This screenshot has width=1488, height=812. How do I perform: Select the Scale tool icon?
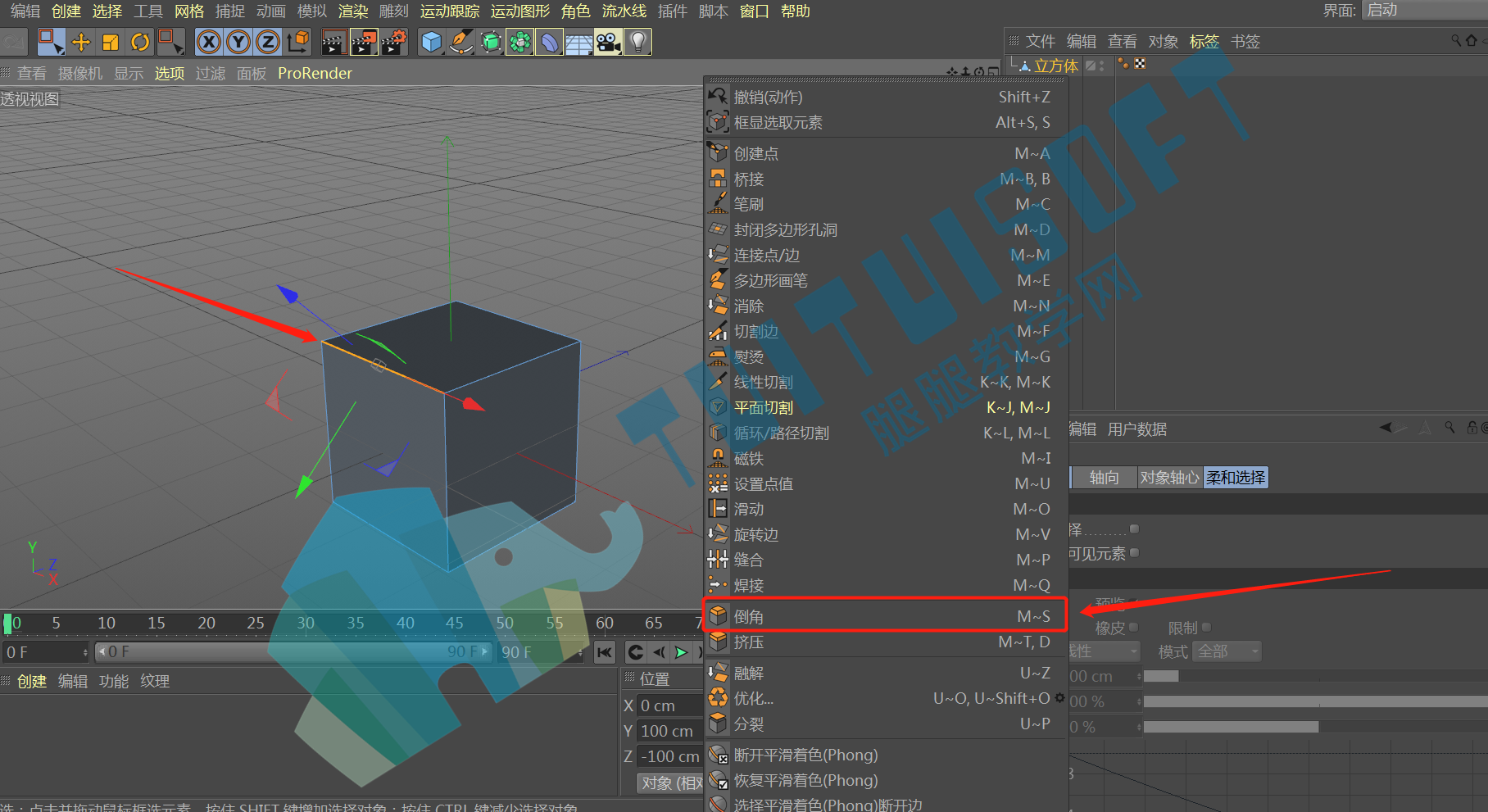[x=111, y=42]
